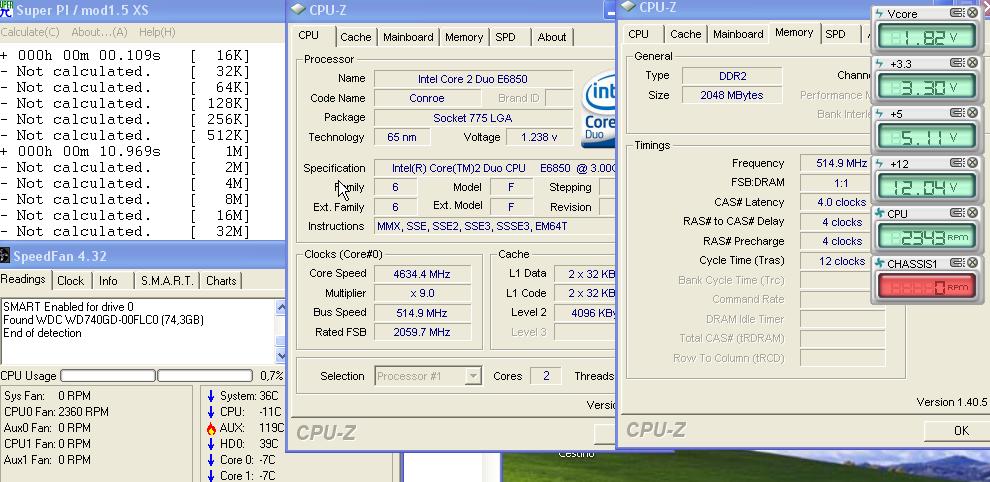990x482 pixels.
Task: Open the Processor #1 selection dropdown
Action: click(x=472, y=377)
